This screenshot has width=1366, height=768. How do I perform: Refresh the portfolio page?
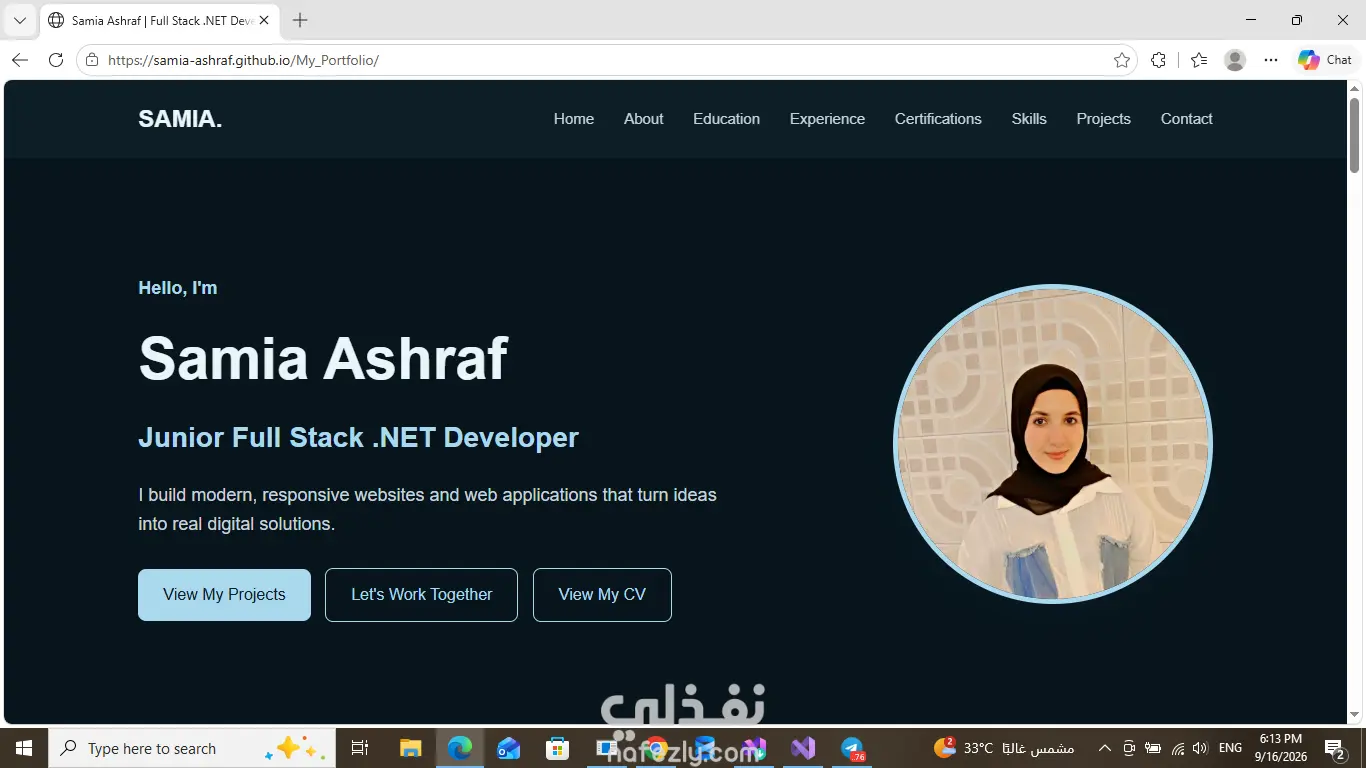pos(56,60)
